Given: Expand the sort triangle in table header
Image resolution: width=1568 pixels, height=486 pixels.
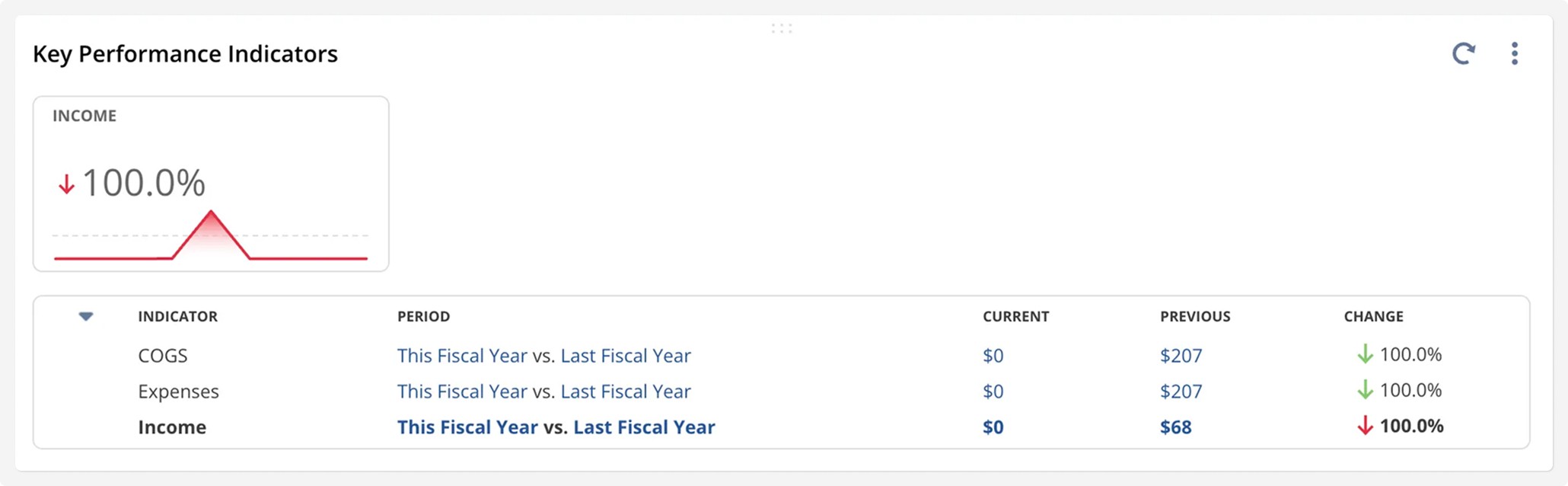Looking at the screenshot, I should 87,316.
